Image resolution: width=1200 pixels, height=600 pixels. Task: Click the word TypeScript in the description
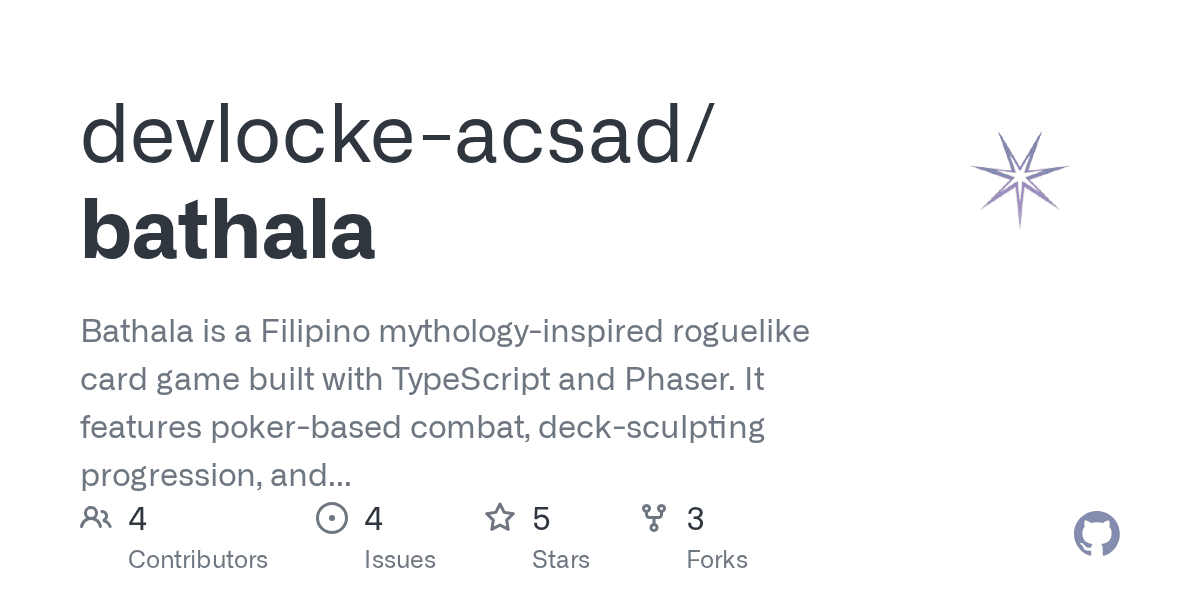click(x=470, y=380)
